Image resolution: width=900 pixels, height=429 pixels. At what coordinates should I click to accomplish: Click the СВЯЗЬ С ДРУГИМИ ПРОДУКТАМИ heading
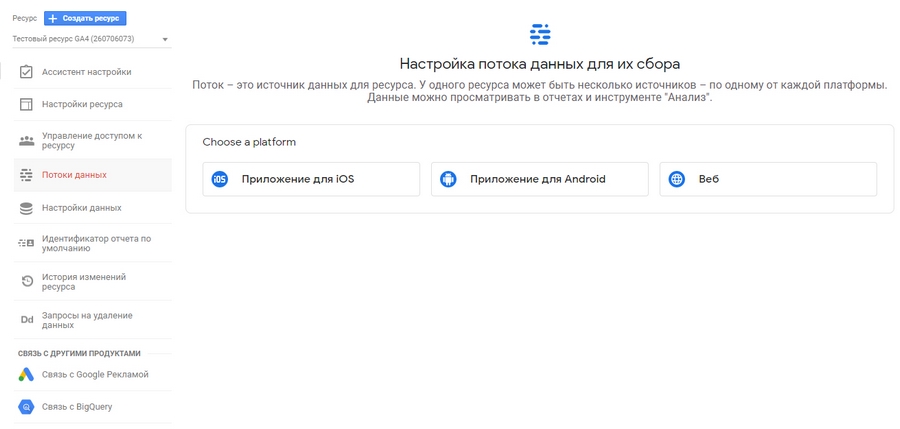click(79, 353)
